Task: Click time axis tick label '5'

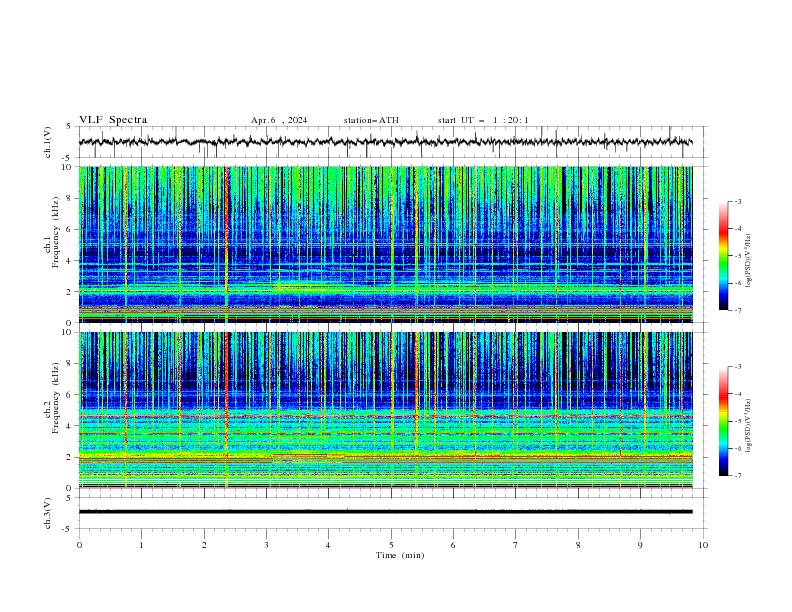Action: [391, 545]
